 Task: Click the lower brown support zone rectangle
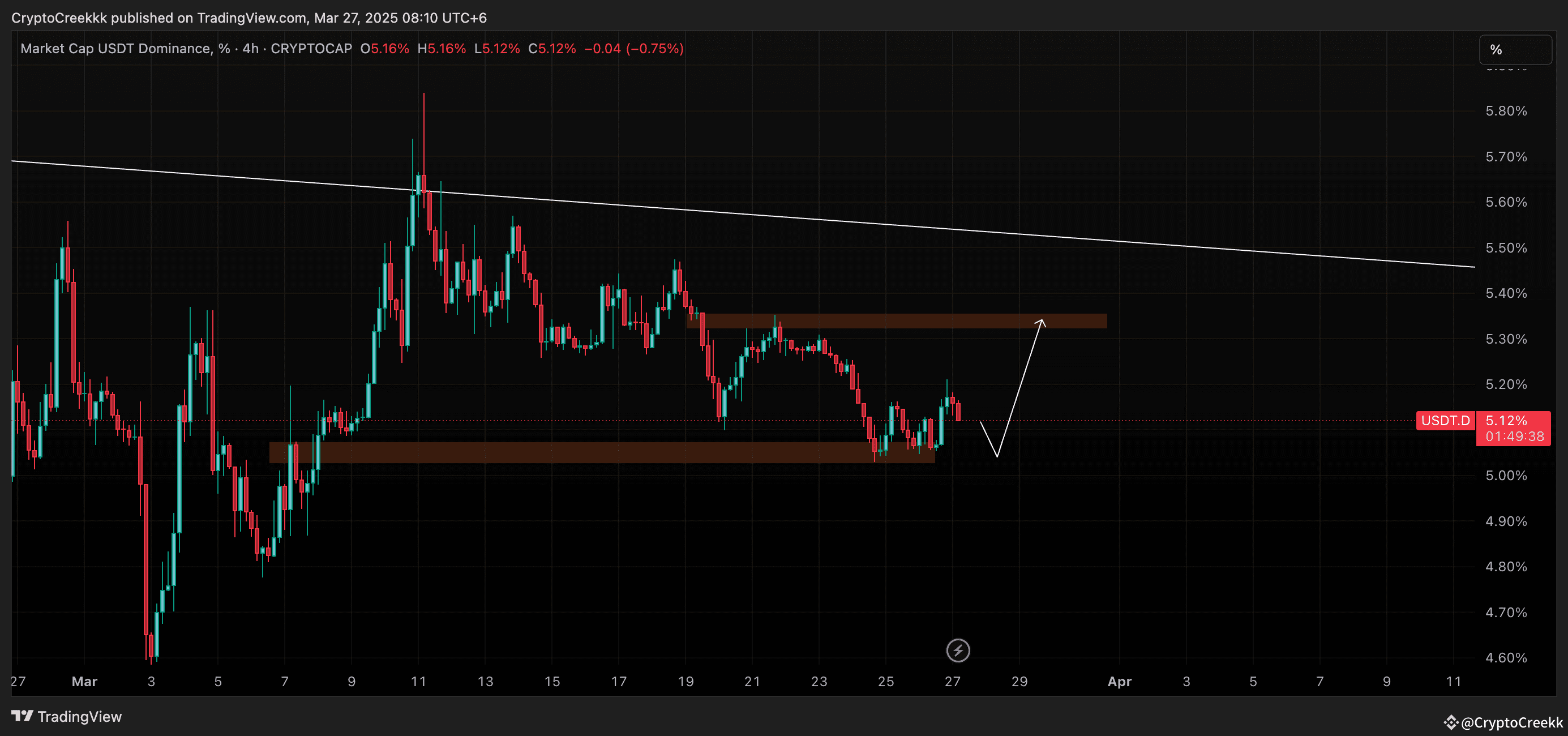[x=602, y=453]
